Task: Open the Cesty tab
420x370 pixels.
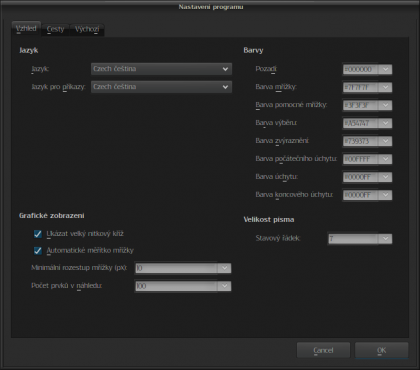Action: pos(55,30)
